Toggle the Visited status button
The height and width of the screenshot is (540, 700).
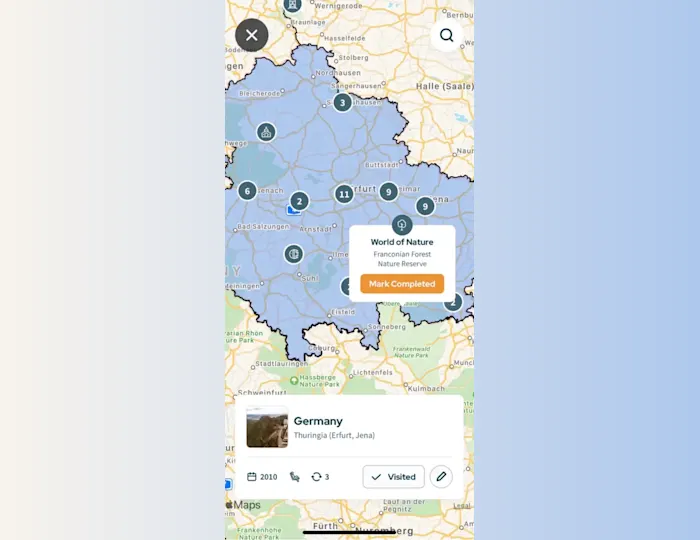(x=393, y=477)
